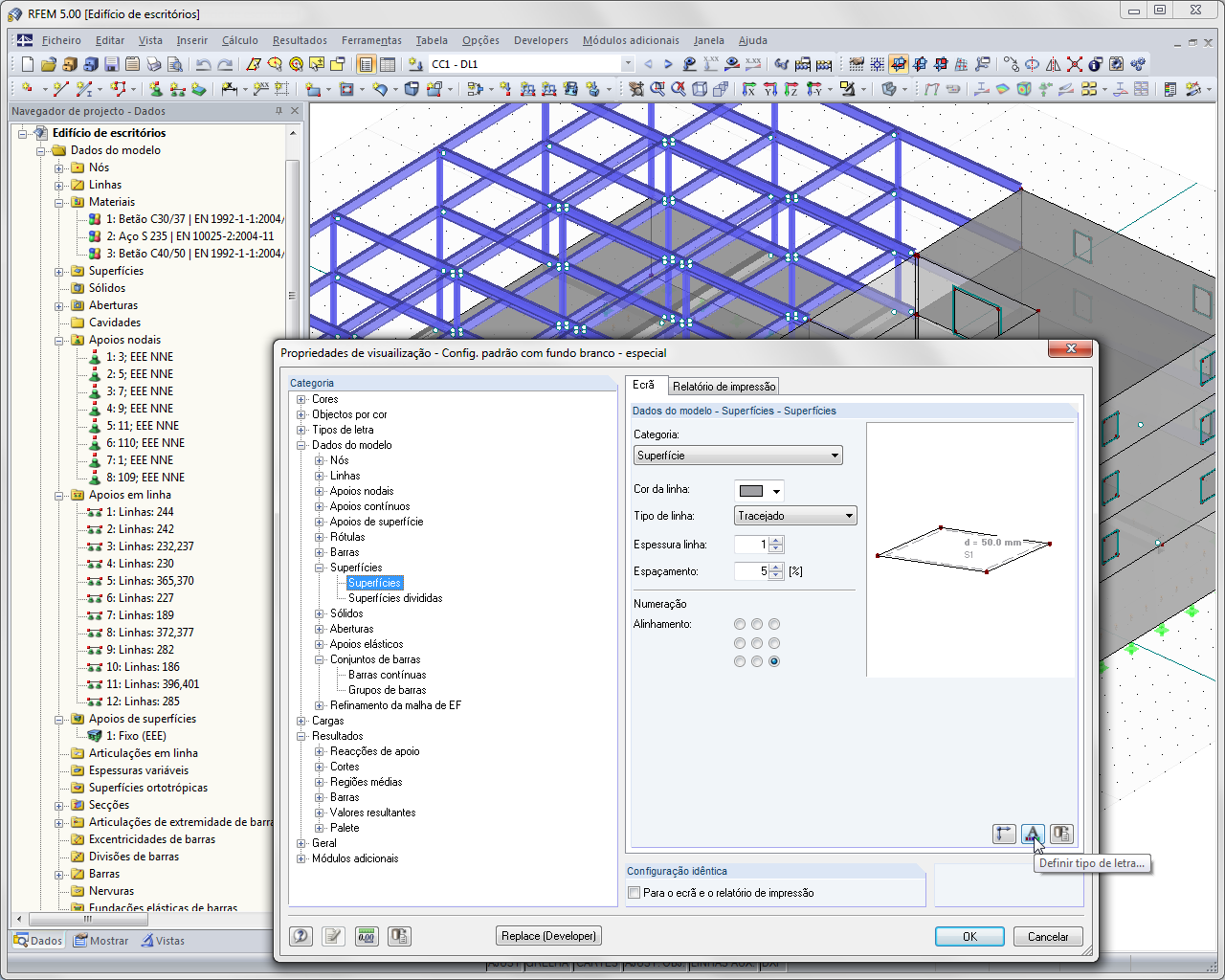The width and height of the screenshot is (1225, 980).
Task: Click the OK button
Action: (x=969, y=937)
